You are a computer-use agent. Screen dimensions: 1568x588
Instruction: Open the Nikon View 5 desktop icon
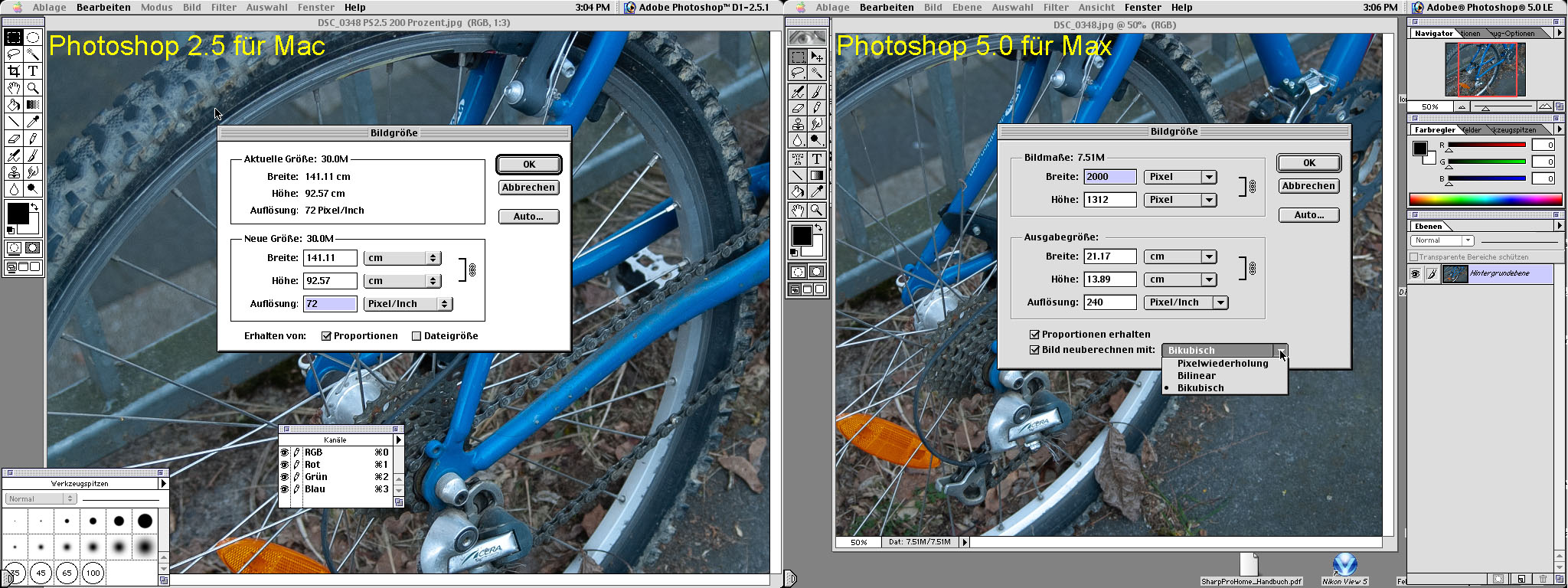coord(1344,568)
